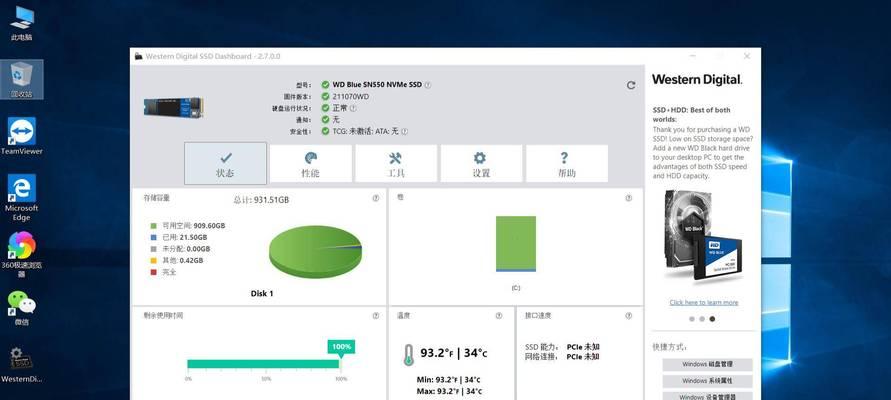Click the green check beside 通知 无
This screenshot has width=891, height=400.
(325, 119)
